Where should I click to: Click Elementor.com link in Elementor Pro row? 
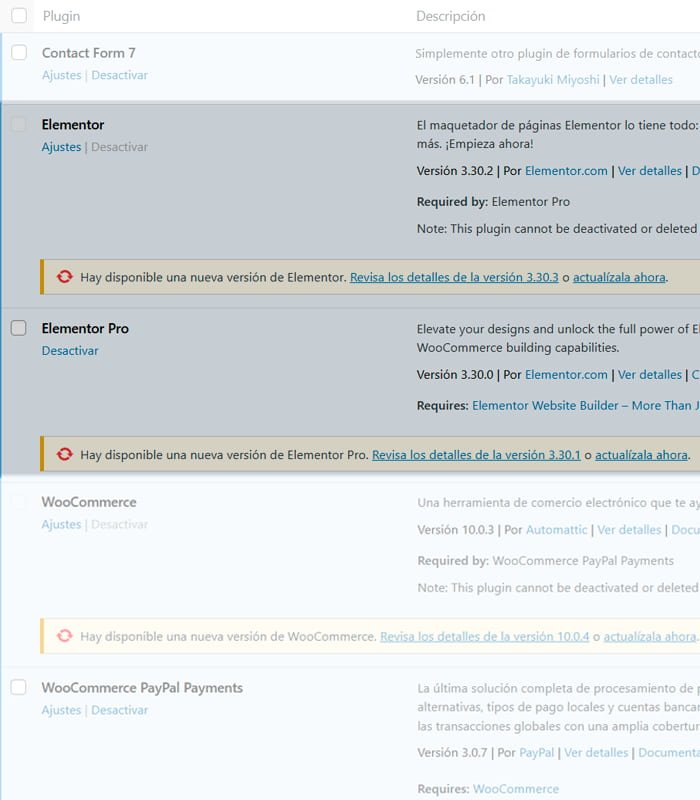[x=566, y=374]
